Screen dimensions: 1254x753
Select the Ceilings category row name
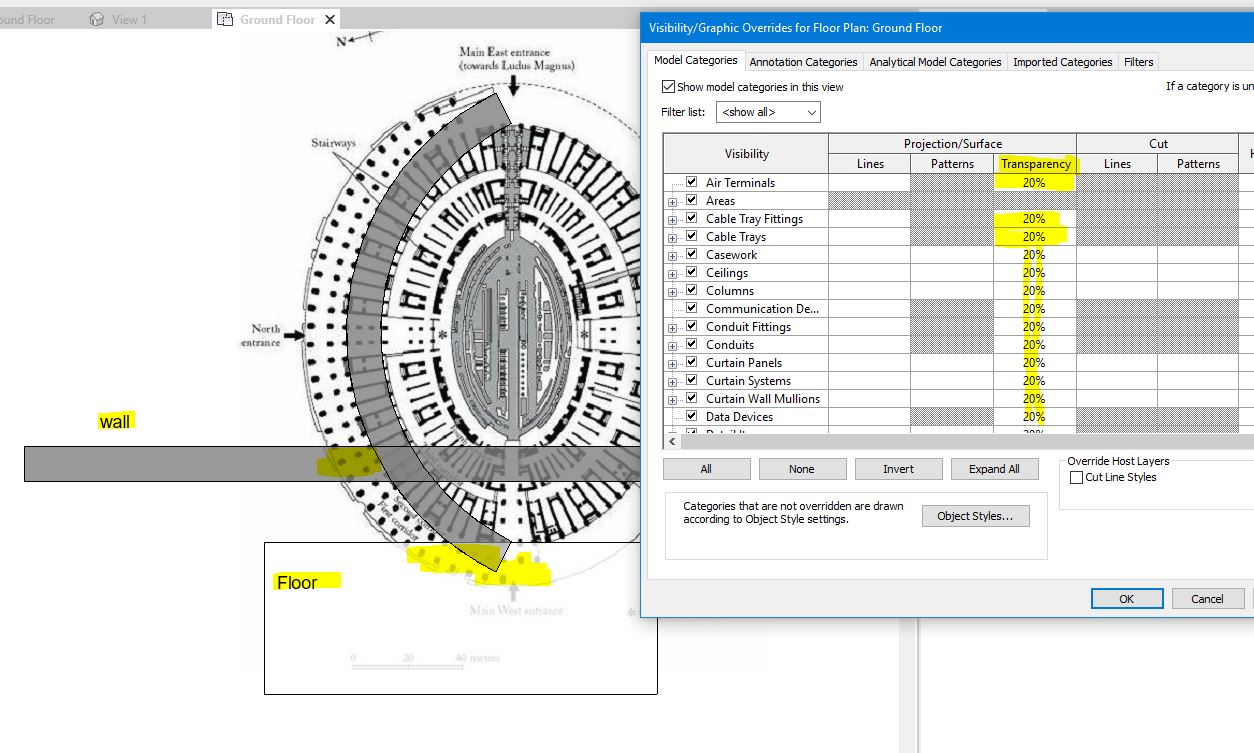pos(727,273)
